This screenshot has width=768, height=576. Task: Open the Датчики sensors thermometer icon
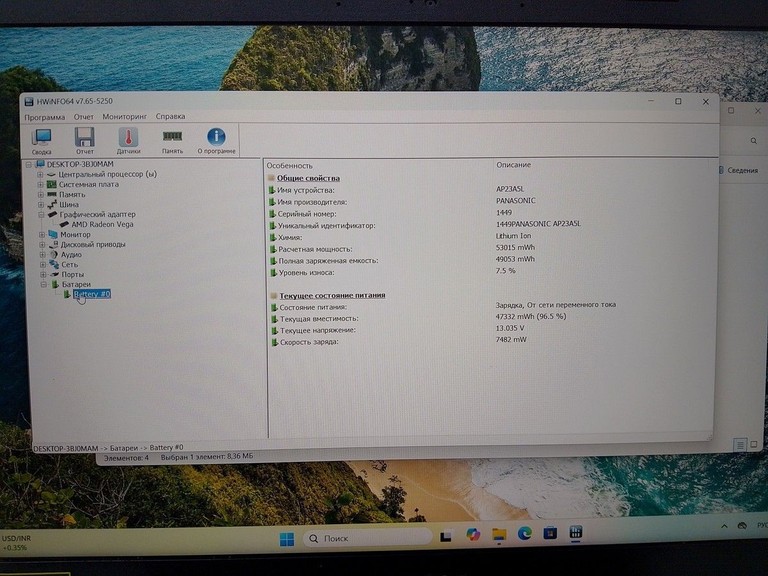pyautogui.click(x=128, y=141)
